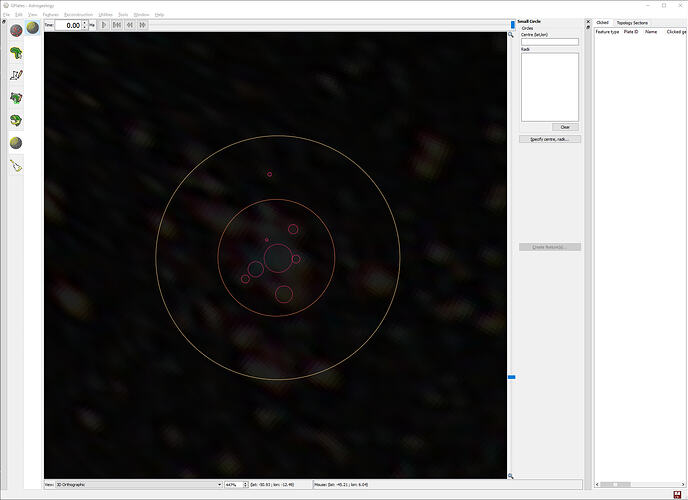Step the animation forward one frame
688x500 pixels.
143,25
